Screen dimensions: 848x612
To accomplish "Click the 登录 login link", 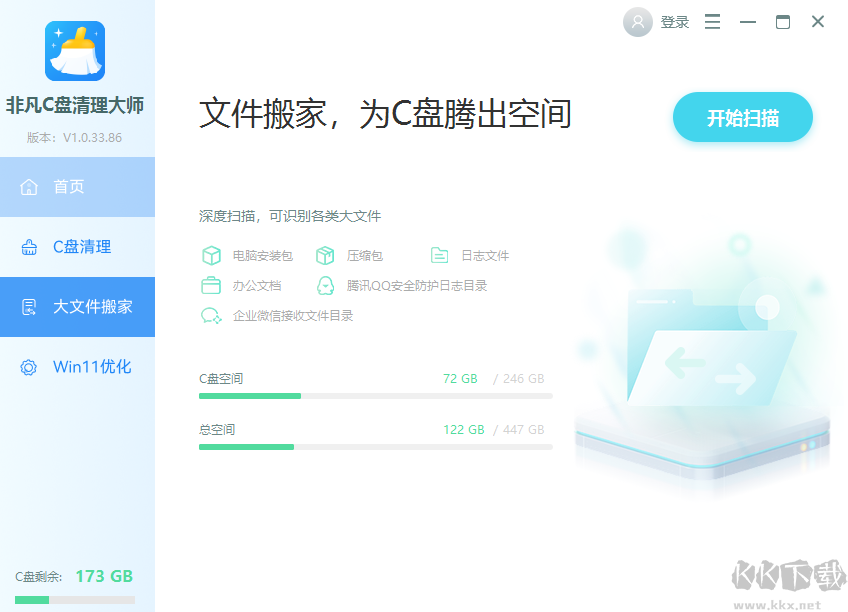I will coord(674,21).
